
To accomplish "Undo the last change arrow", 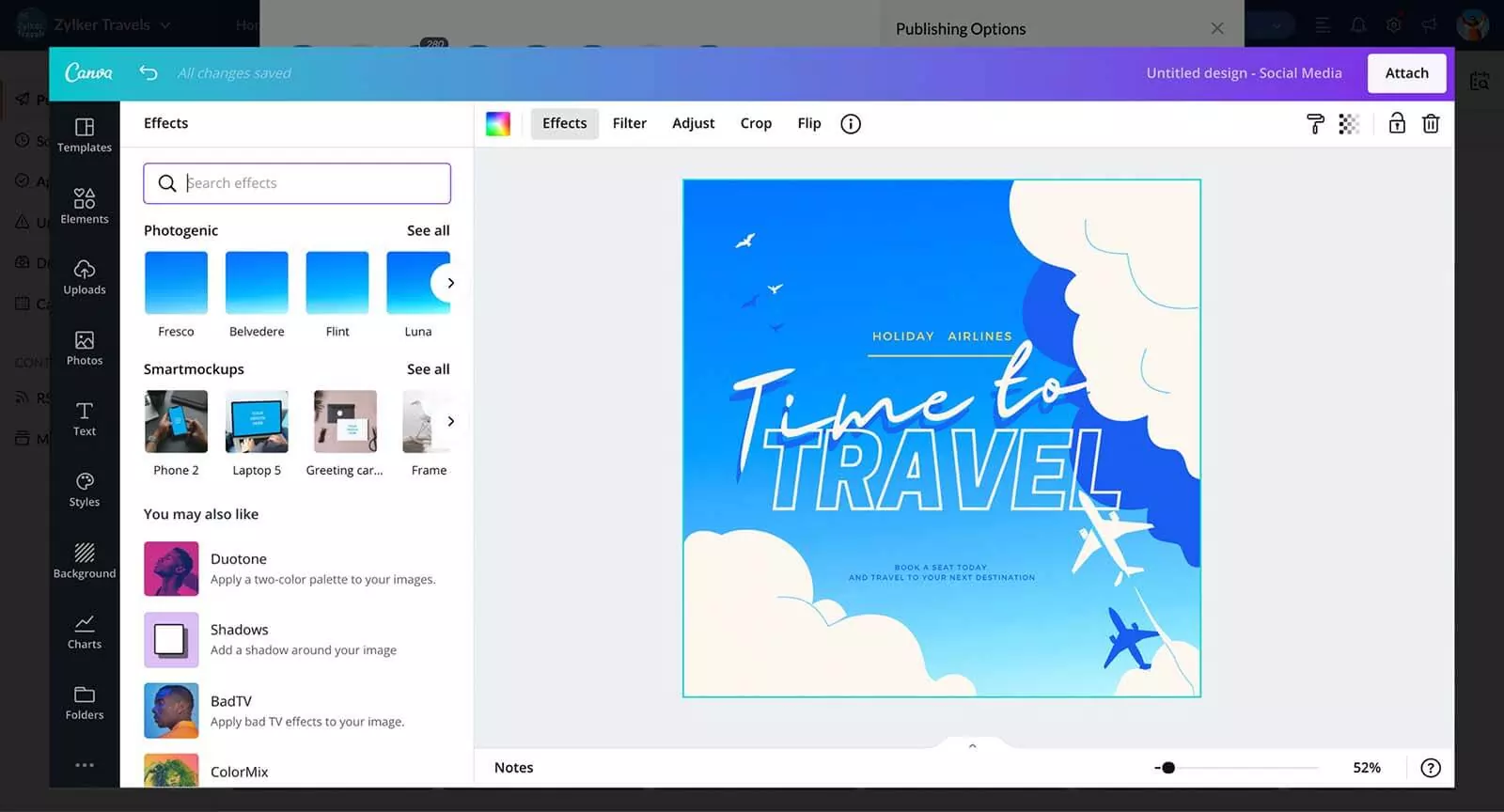I will click(149, 72).
